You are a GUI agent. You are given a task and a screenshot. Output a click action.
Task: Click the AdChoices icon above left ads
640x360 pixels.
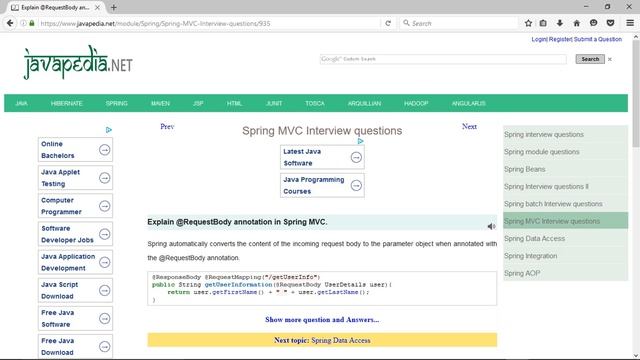[x=109, y=130]
